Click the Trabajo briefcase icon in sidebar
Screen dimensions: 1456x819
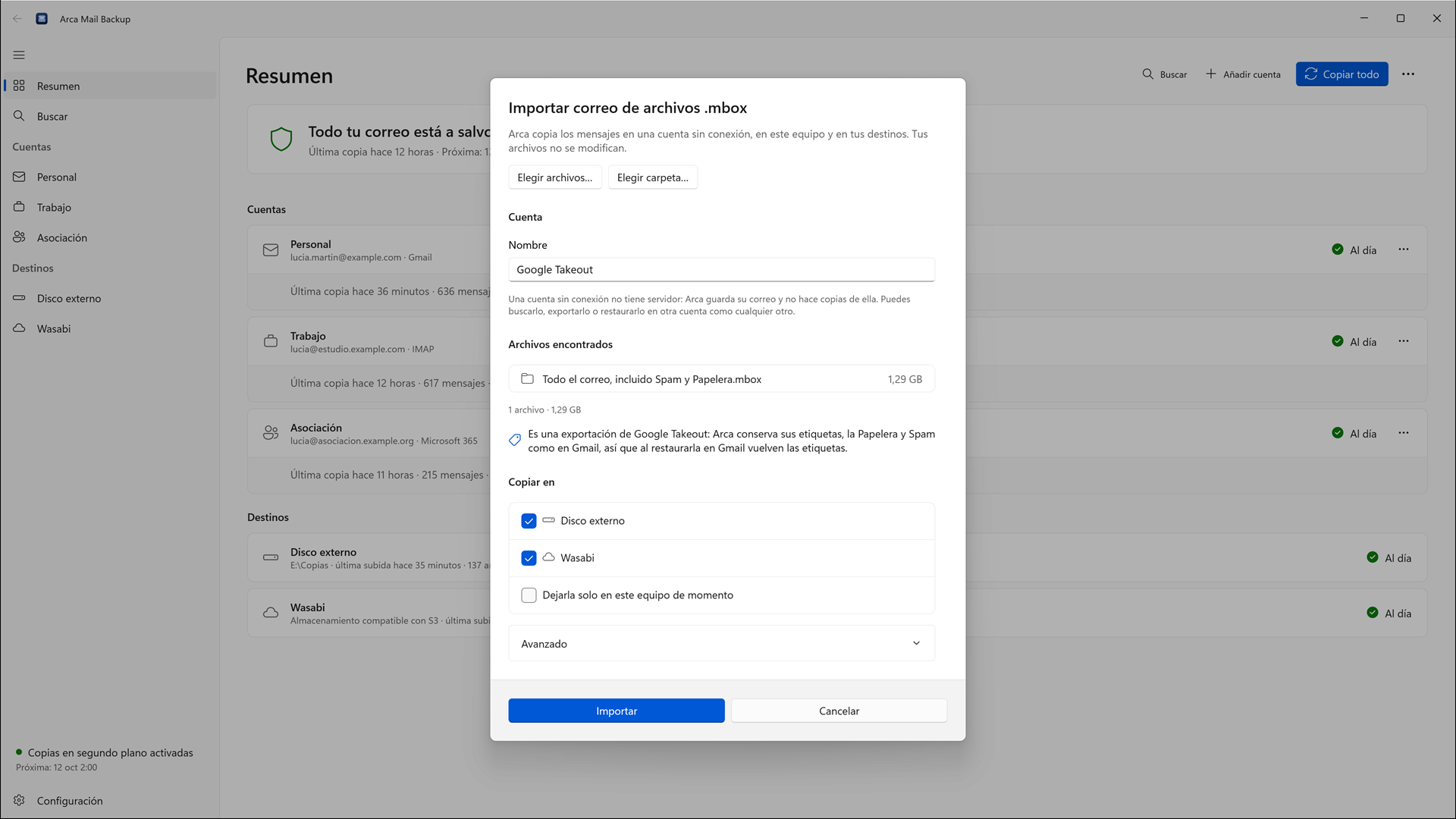pyautogui.click(x=19, y=207)
